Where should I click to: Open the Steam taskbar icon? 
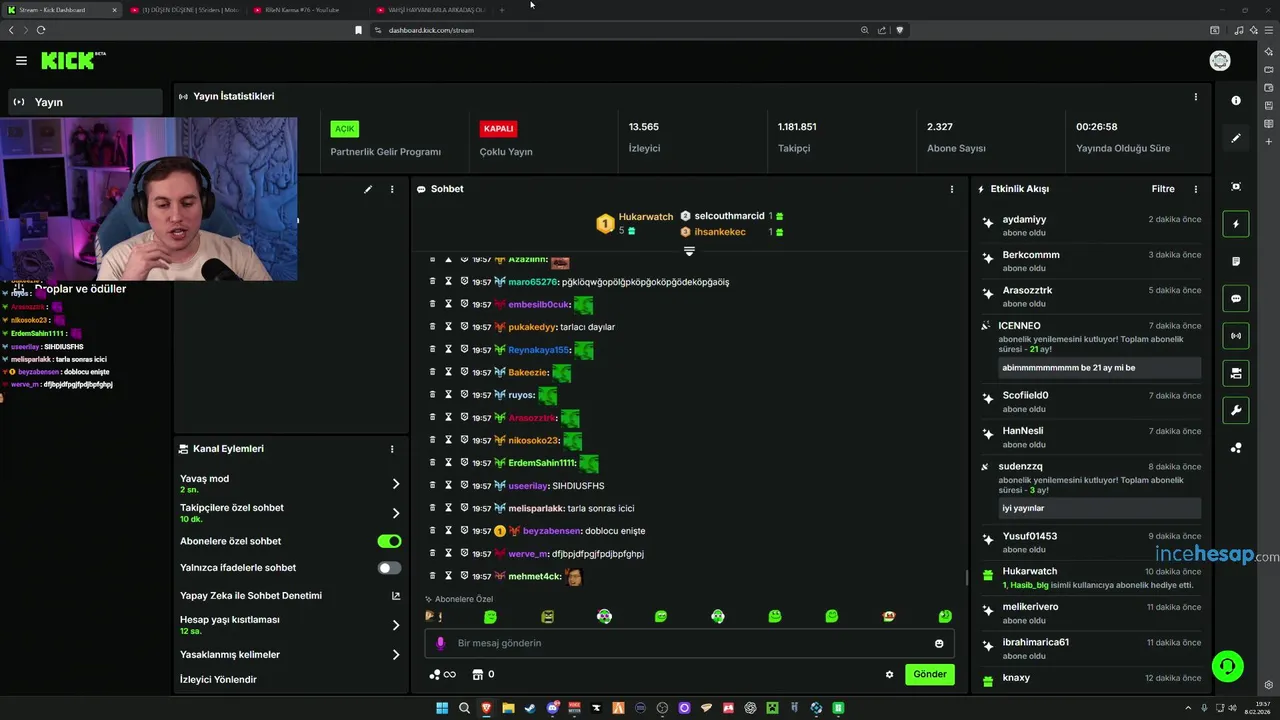pos(529,708)
